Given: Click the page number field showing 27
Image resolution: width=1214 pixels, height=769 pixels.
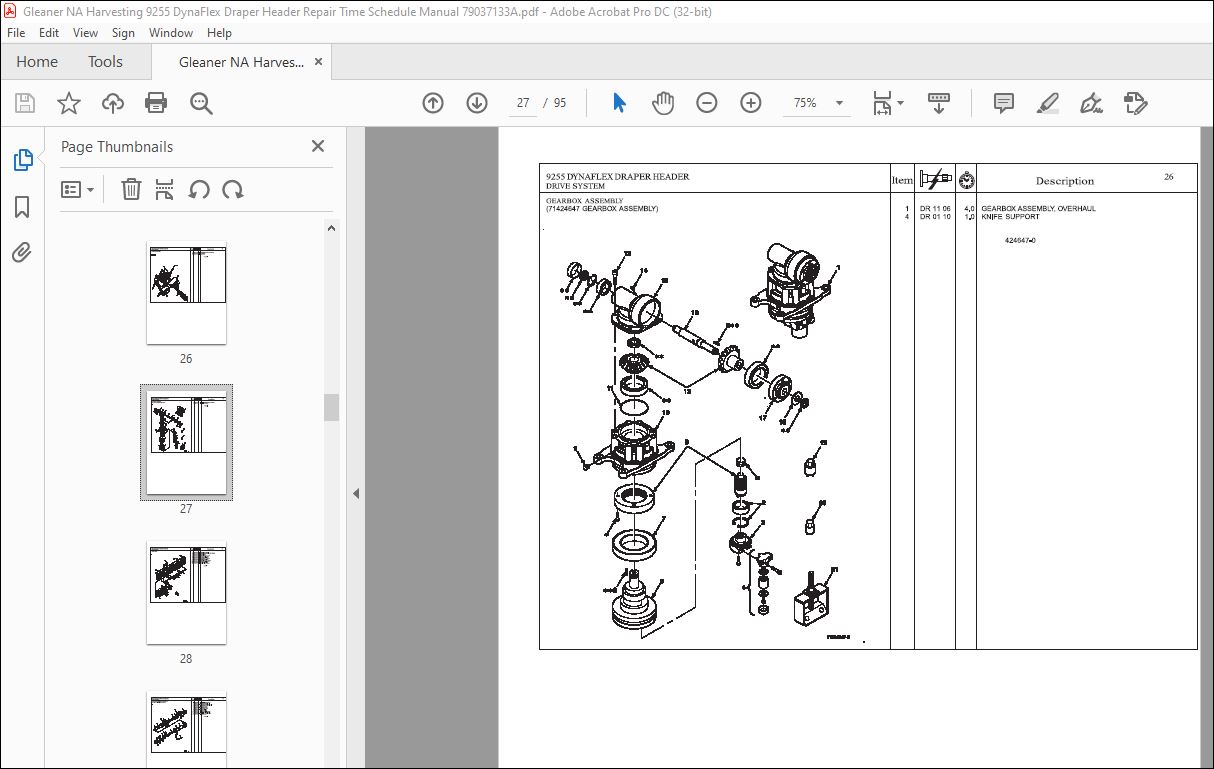Looking at the screenshot, I should [523, 103].
